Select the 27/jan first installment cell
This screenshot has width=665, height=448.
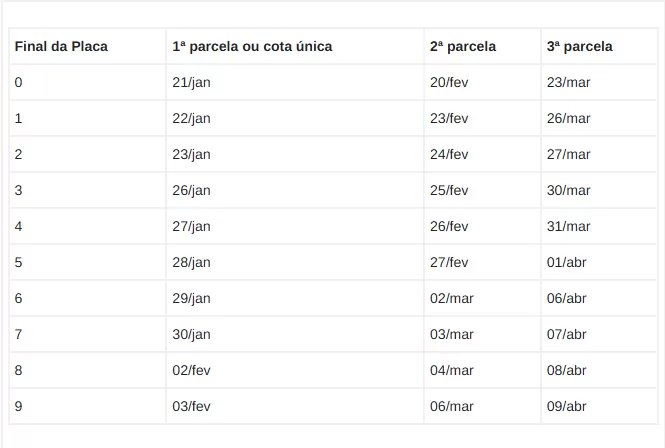[191, 226]
